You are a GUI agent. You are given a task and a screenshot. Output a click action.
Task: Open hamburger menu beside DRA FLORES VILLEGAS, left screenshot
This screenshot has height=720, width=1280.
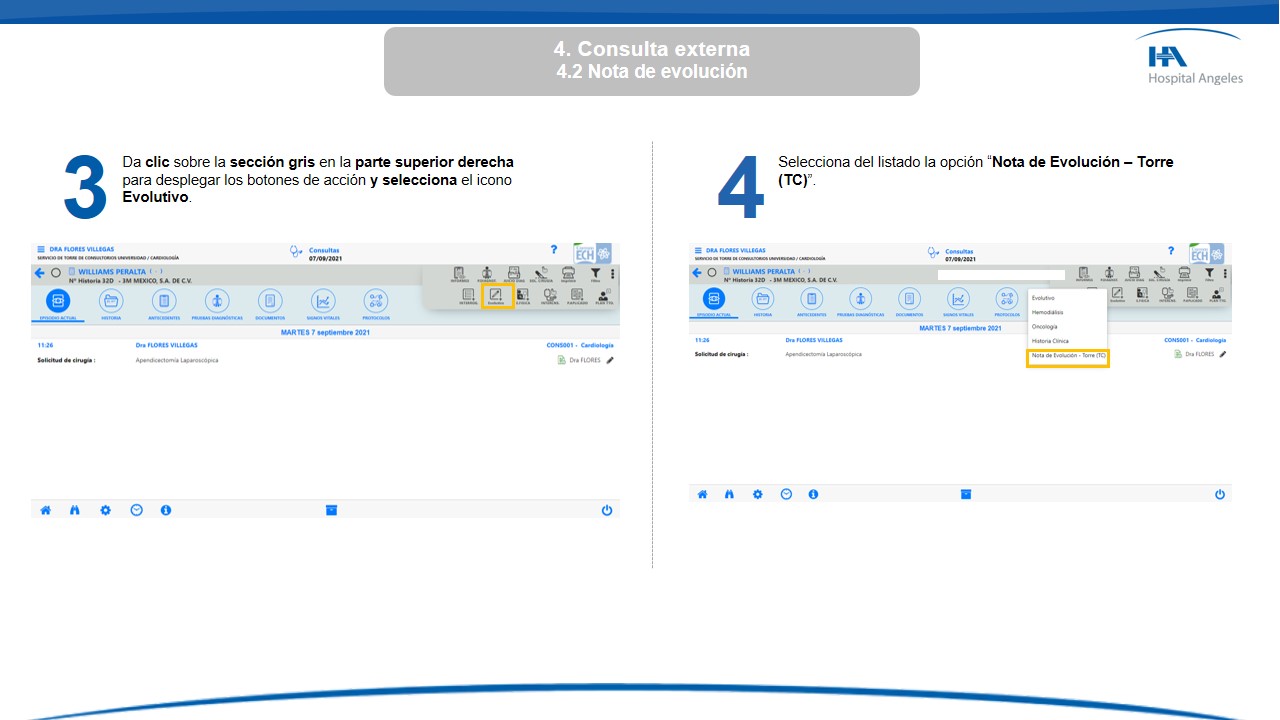[x=41, y=249]
